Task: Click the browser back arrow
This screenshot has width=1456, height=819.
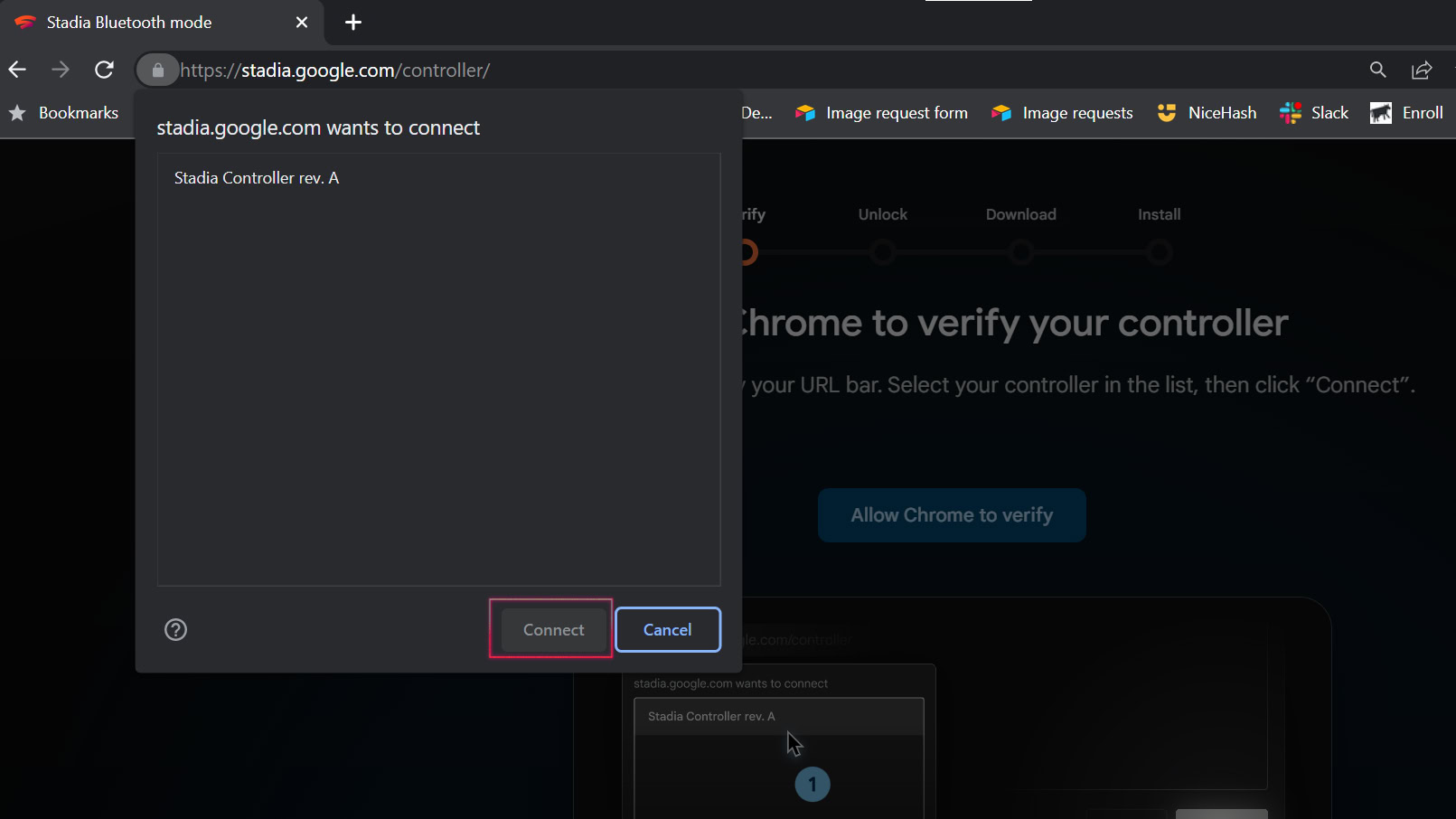Action: pos(17,70)
